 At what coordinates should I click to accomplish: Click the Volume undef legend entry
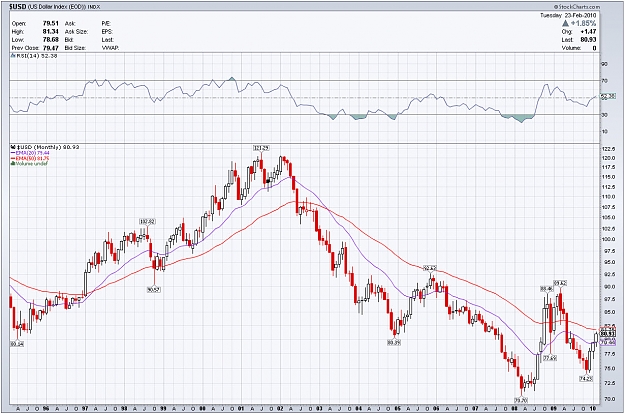pos(29,163)
